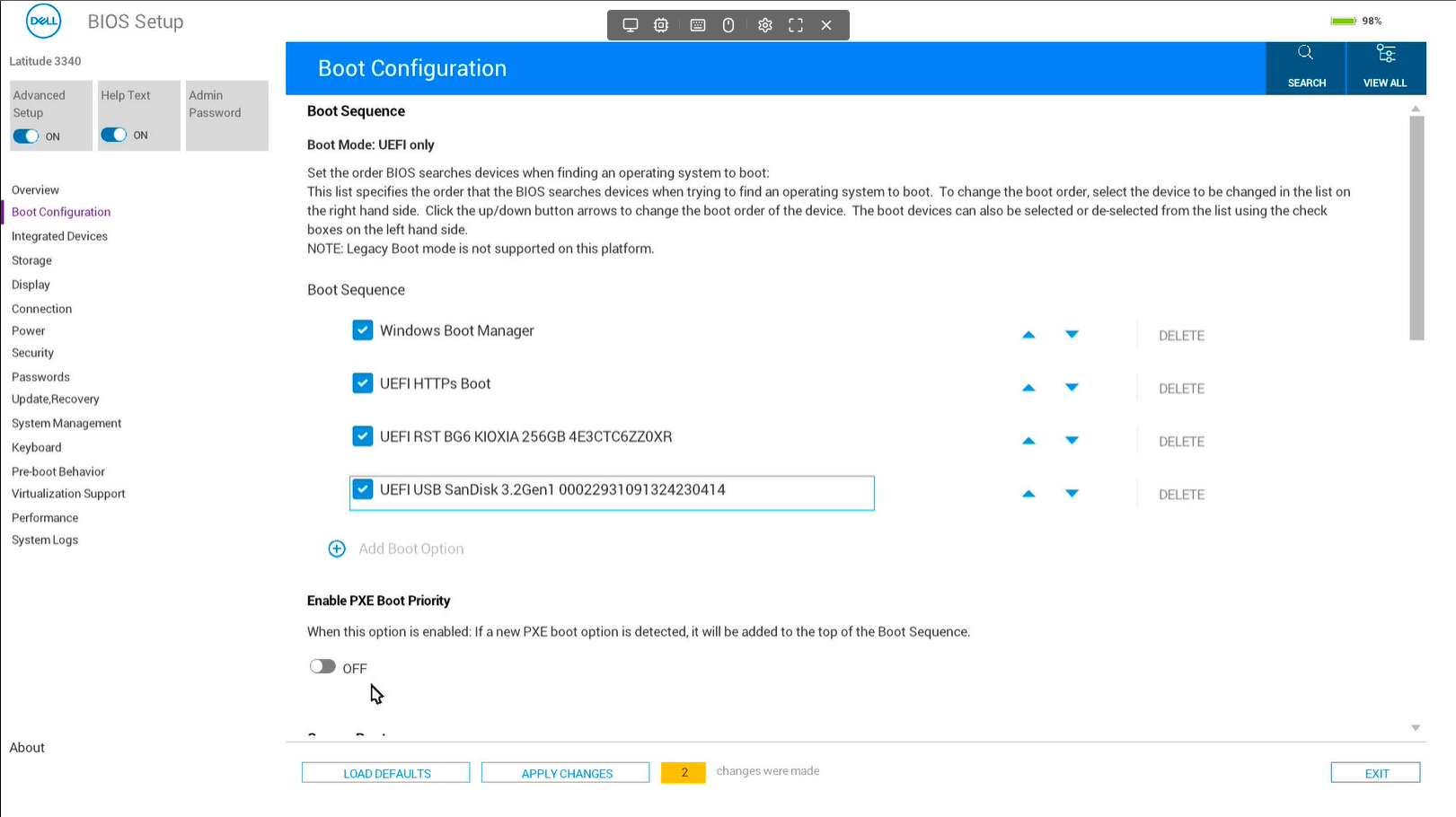The height and width of the screenshot is (817, 1456).
Task: Move UEFI HTTPs Boot up with arrow
Action: (1029, 388)
